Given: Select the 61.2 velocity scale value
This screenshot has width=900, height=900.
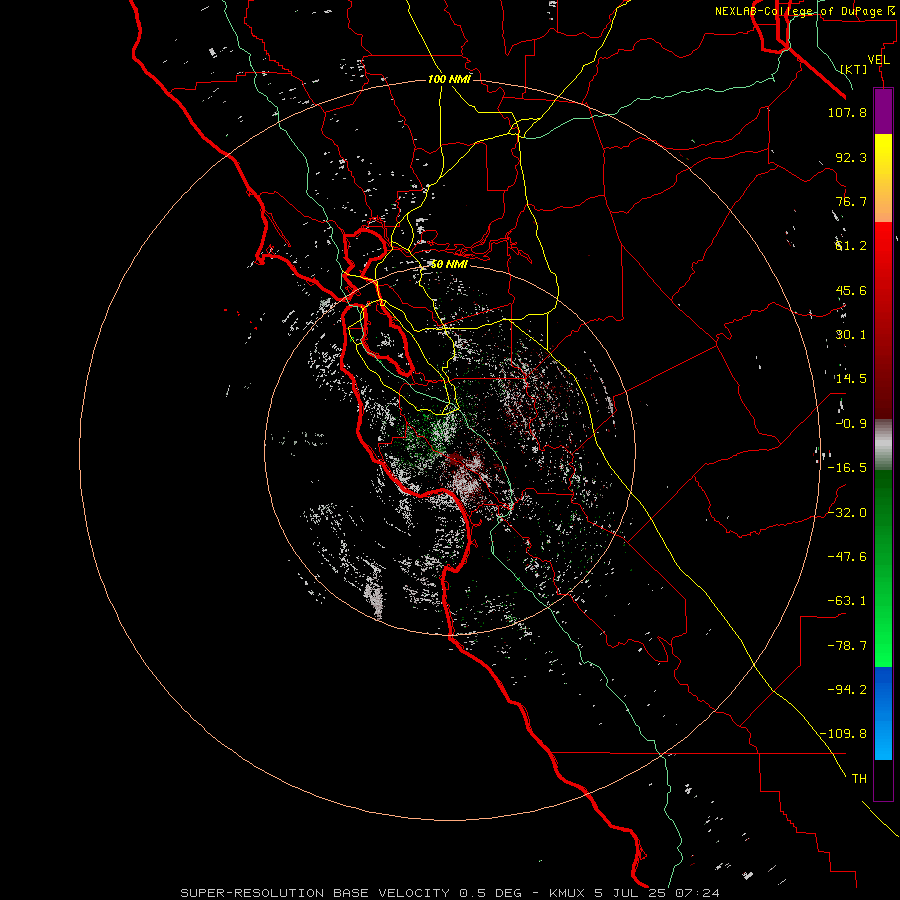Looking at the screenshot, I should [x=851, y=246].
